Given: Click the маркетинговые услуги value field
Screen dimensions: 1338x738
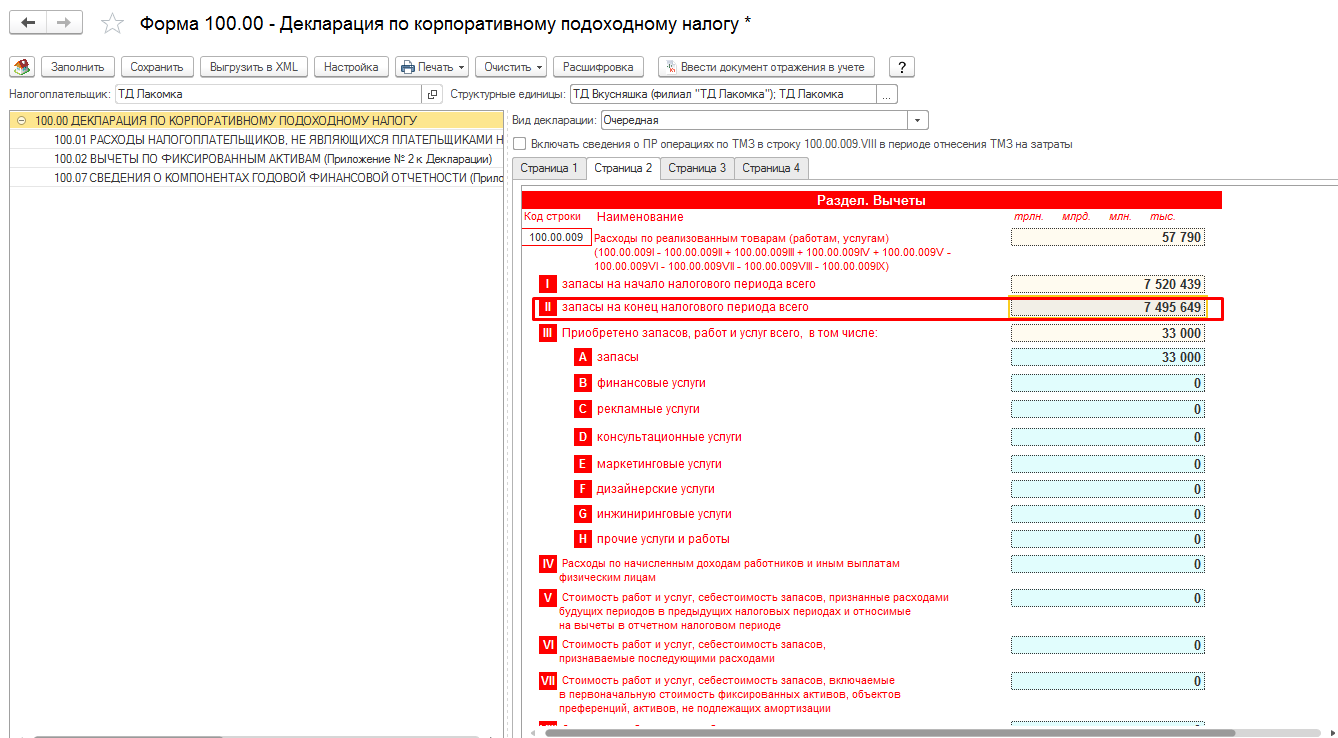Looking at the screenshot, I should (1107, 464).
